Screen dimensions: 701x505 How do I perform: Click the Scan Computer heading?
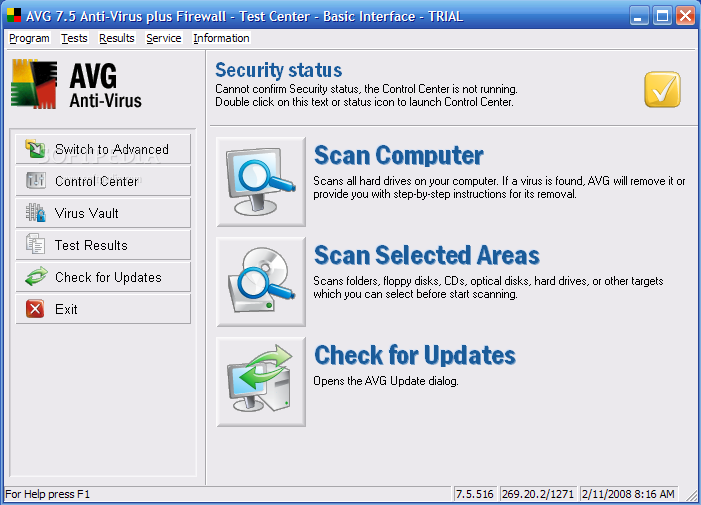(x=399, y=156)
